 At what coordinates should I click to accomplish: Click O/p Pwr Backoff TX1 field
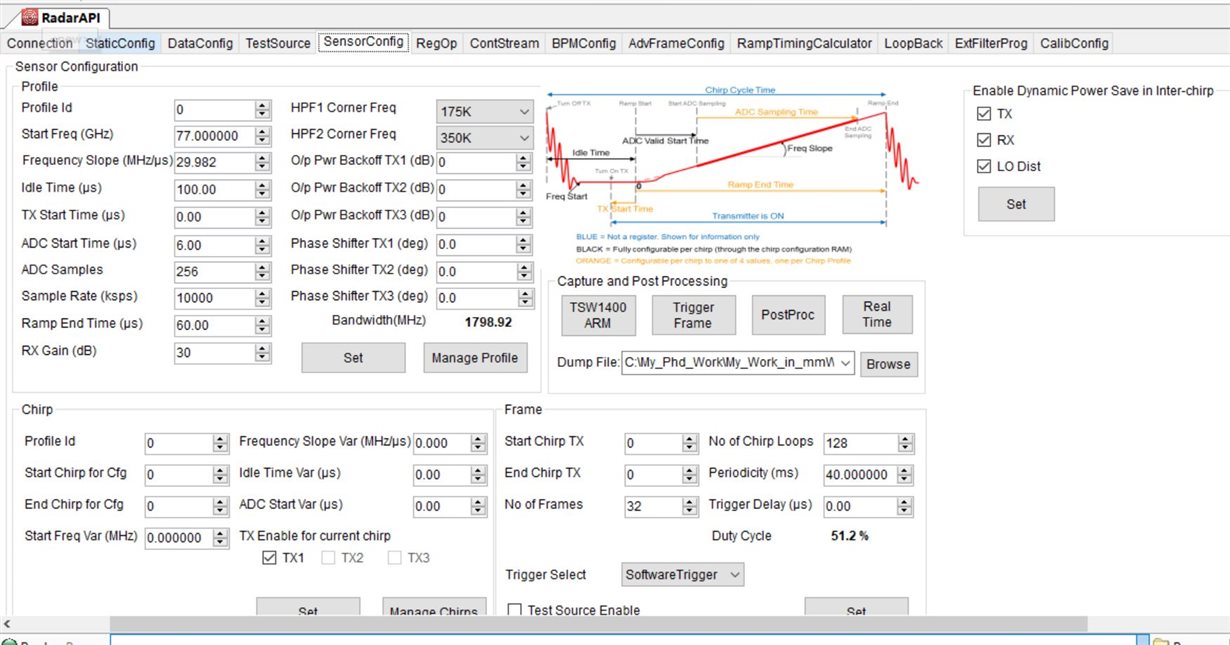476,162
